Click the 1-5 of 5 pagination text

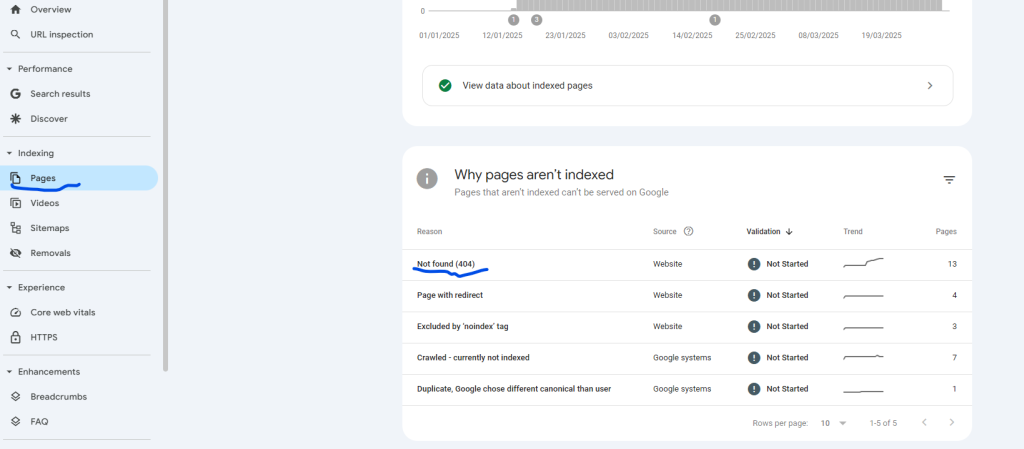click(x=883, y=423)
